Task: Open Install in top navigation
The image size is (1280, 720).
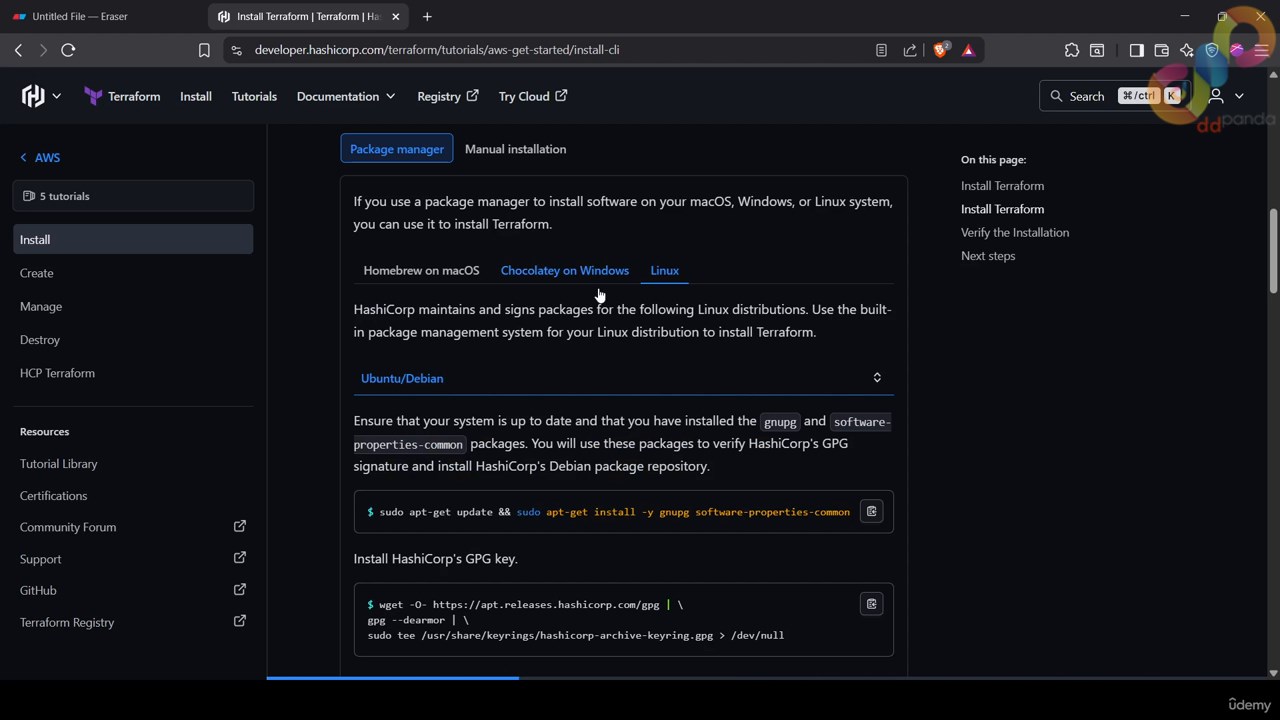Action: tap(196, 96)
